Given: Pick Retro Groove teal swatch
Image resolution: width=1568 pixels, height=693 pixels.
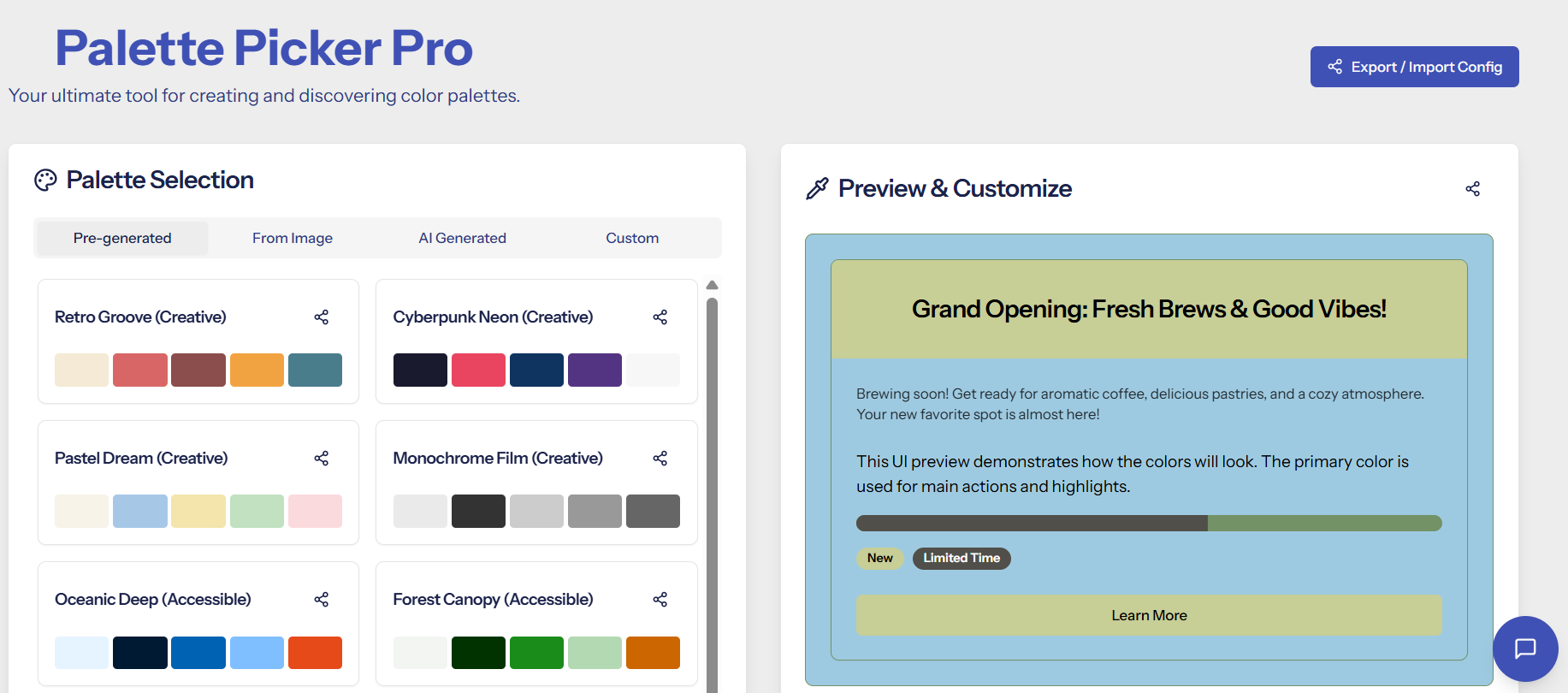Looking at the screenshot, I should pos(315,370).
